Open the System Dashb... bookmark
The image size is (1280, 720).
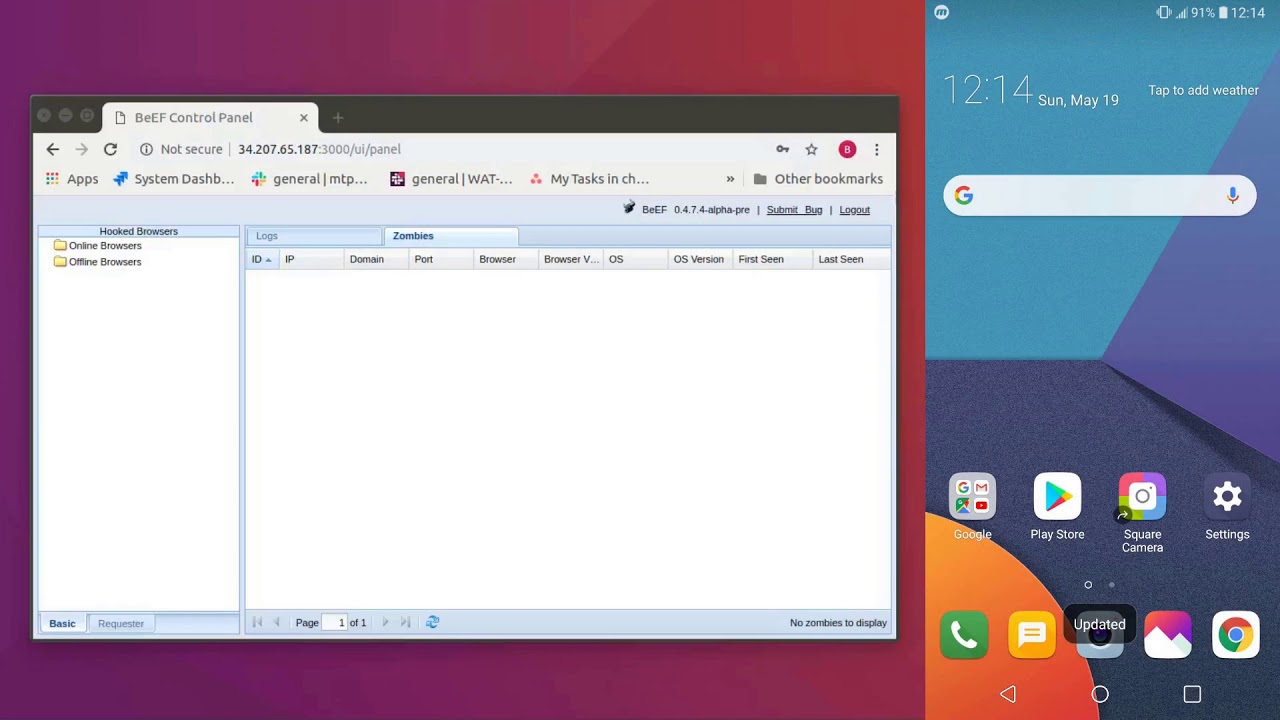174,179
